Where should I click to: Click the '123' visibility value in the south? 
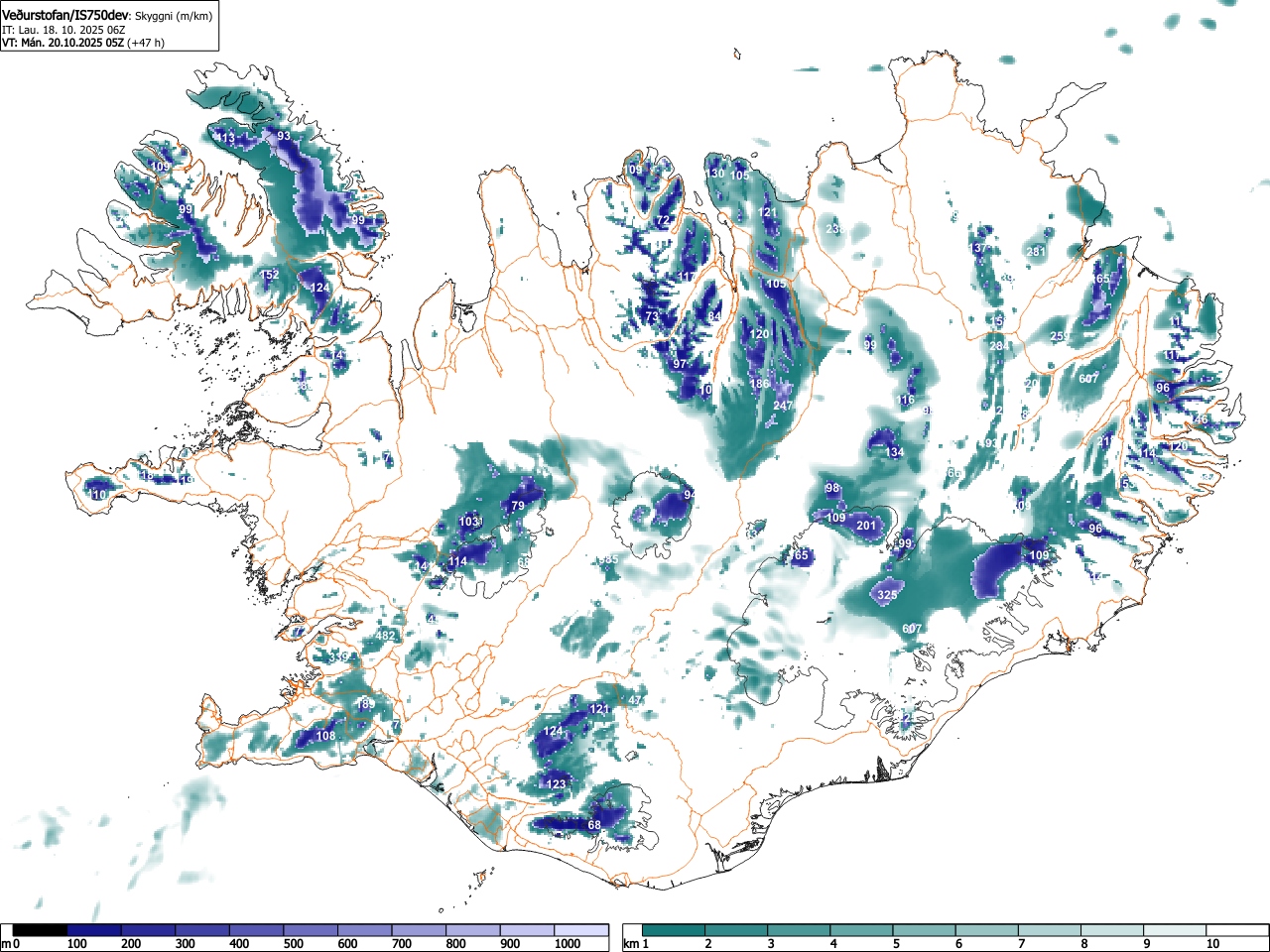coord(556,784)
